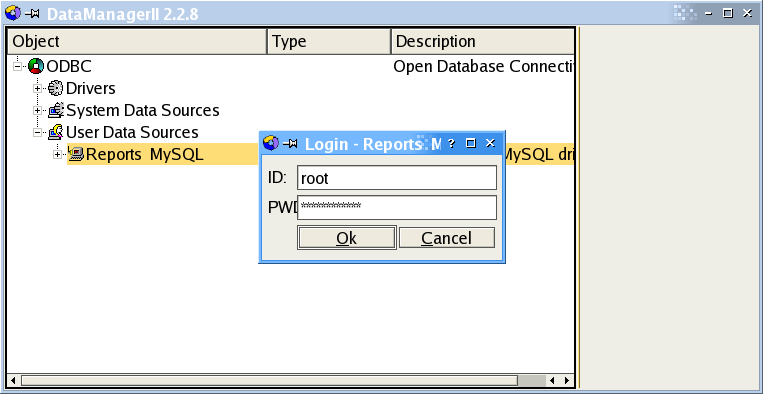
Task: Click the Cancel button in Login dialog
Action: [447, 238]
